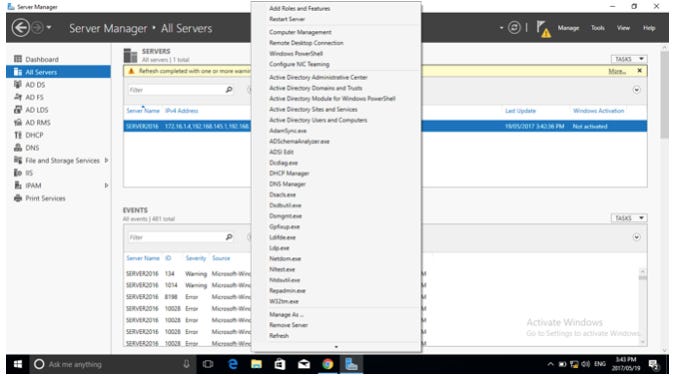Viewport: 673px width, 376px height.
Task: Open the Store app from taskbar
Action: coord(280,364)
